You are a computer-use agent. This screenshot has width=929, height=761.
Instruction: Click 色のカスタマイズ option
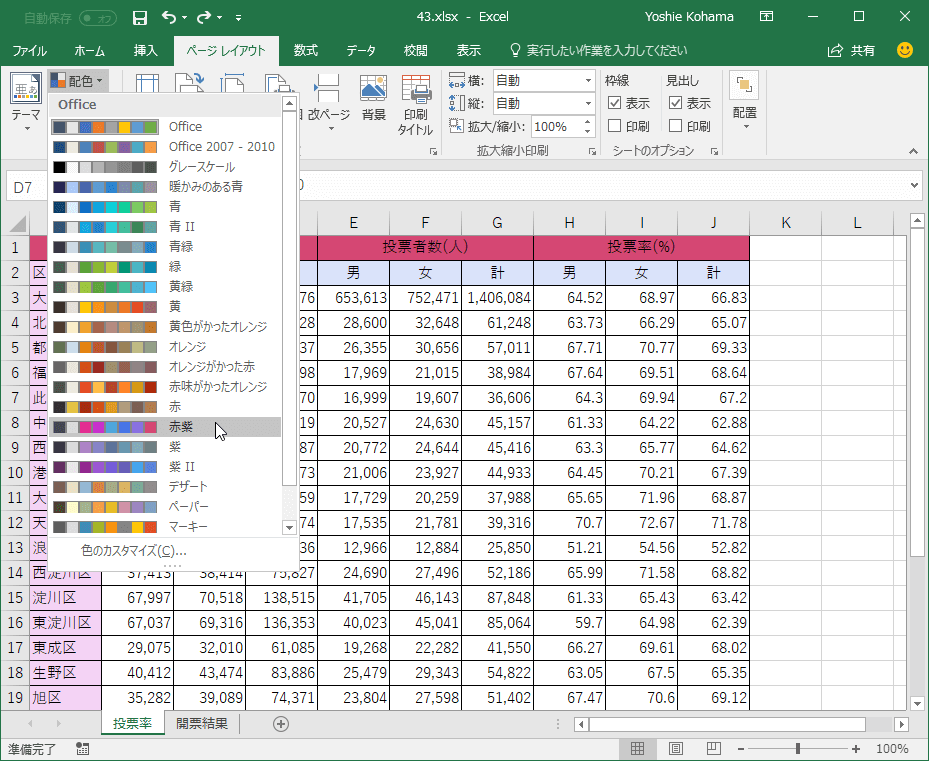point(133,550)
